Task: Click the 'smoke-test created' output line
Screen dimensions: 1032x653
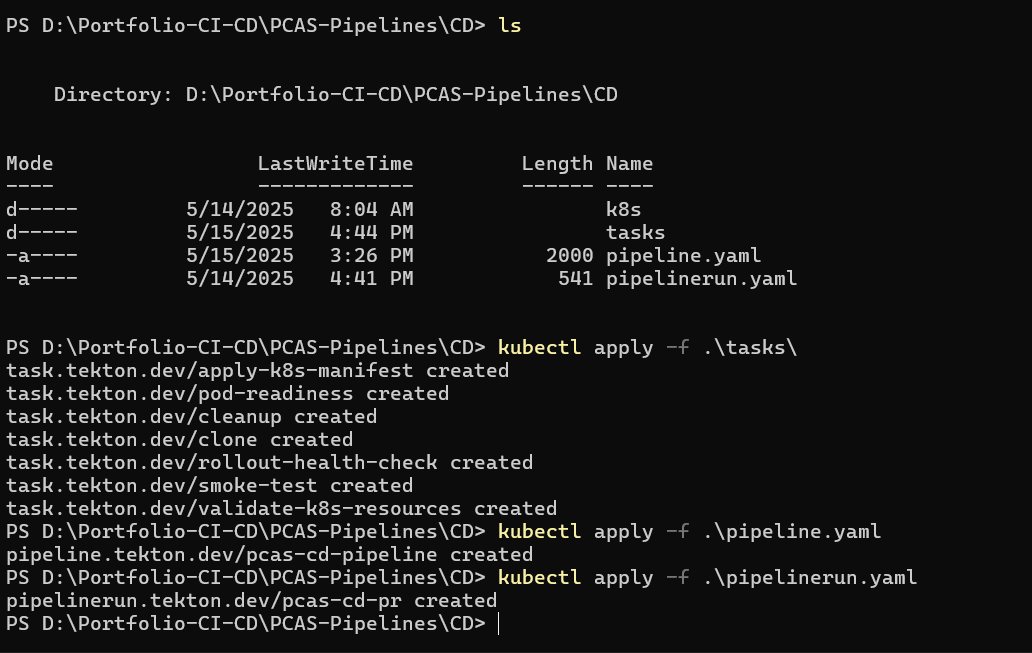Action: coord(209,486)
